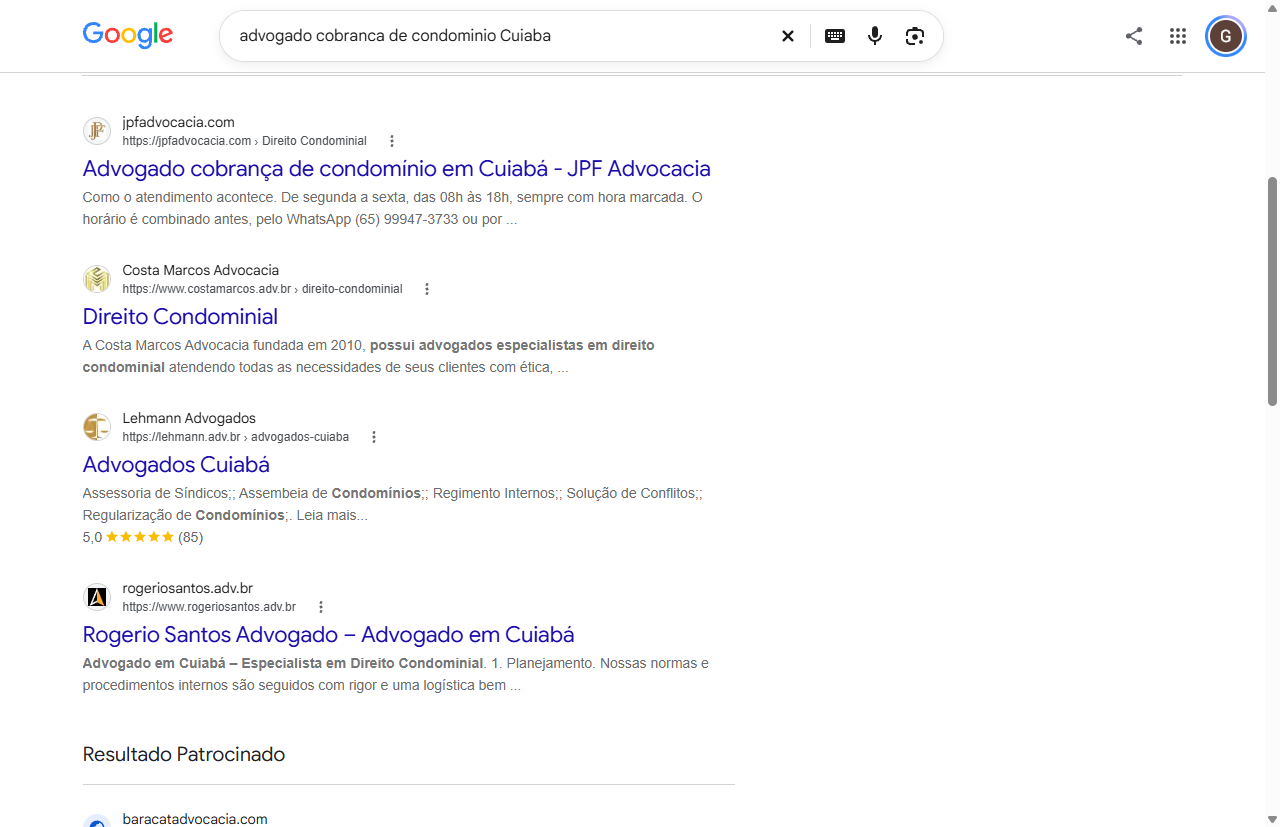Click the page vertical scrollbar thumb

1273,290
